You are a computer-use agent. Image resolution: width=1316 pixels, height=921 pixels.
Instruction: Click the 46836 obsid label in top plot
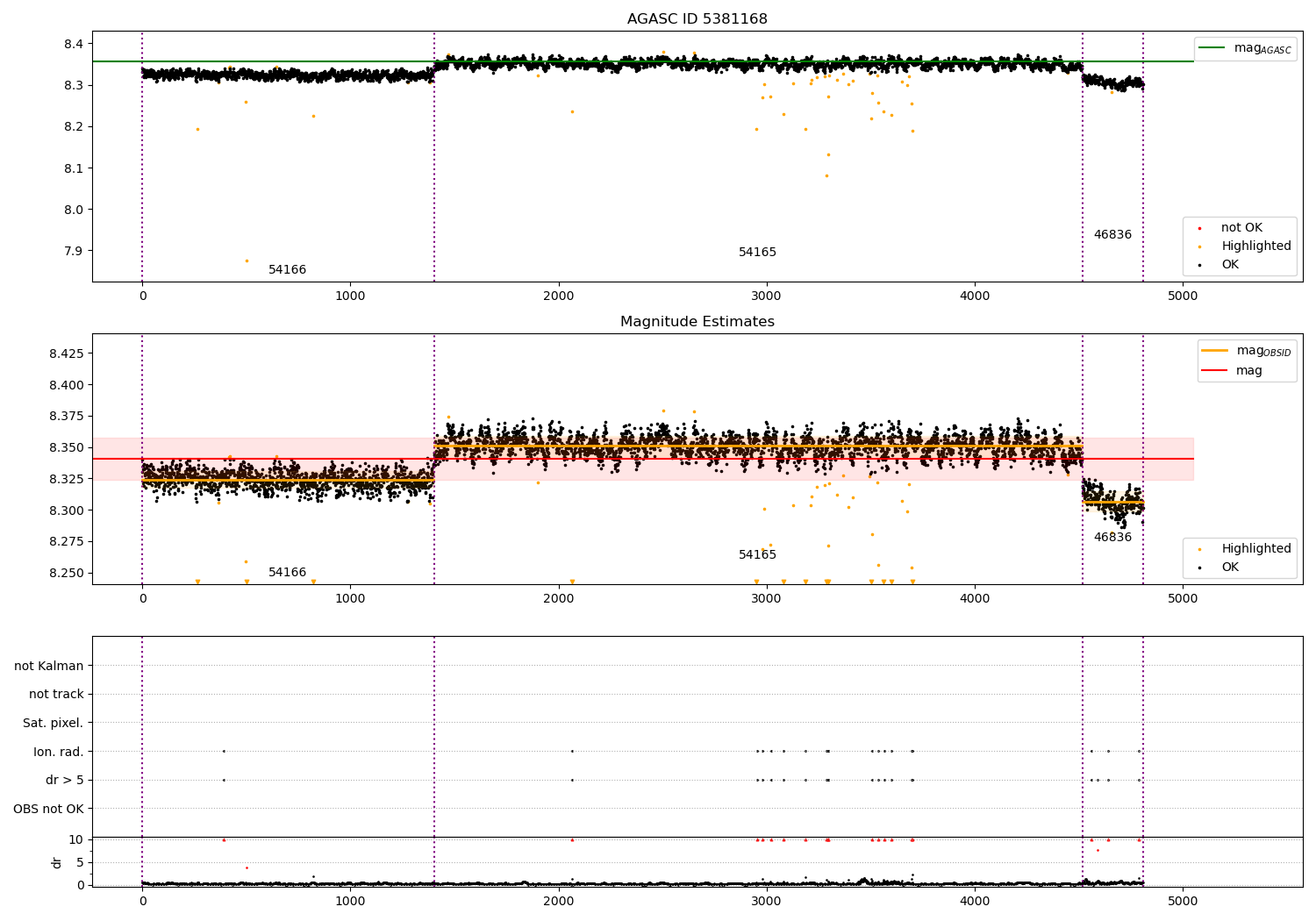click(1112, 234)
